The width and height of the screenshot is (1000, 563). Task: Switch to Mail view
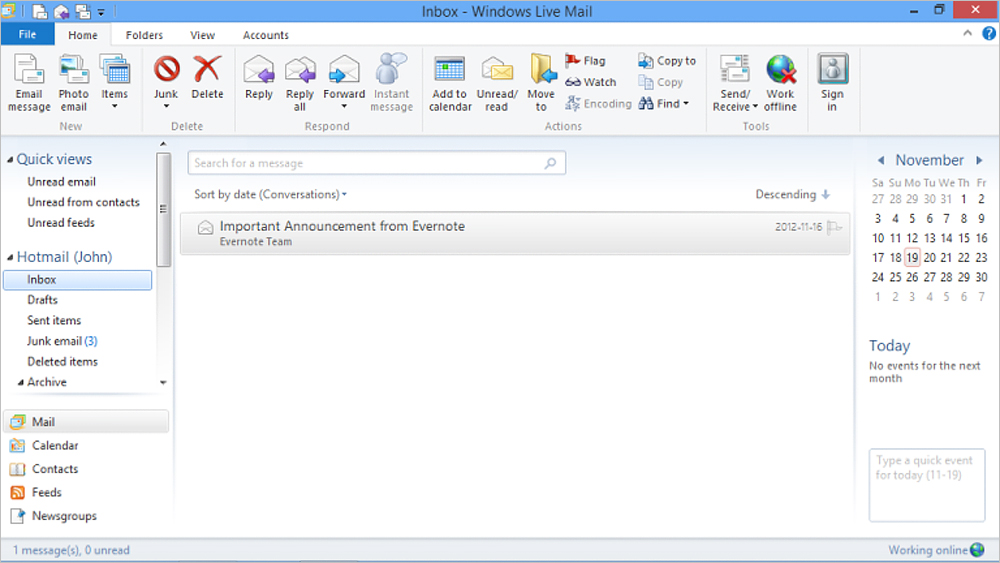pyautogui.click(x=87, y=422)
